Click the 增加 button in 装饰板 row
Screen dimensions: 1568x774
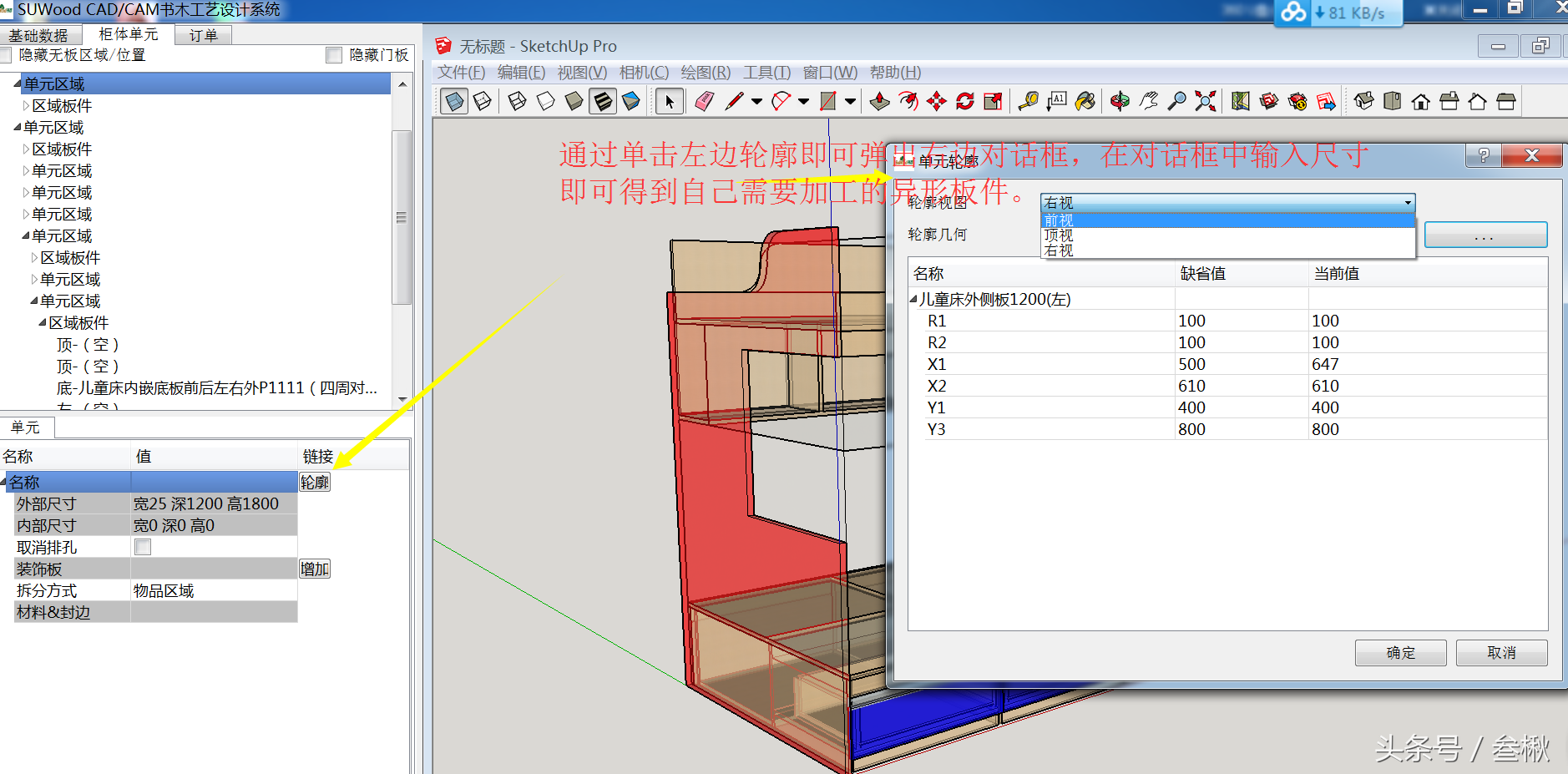point(315,569)
